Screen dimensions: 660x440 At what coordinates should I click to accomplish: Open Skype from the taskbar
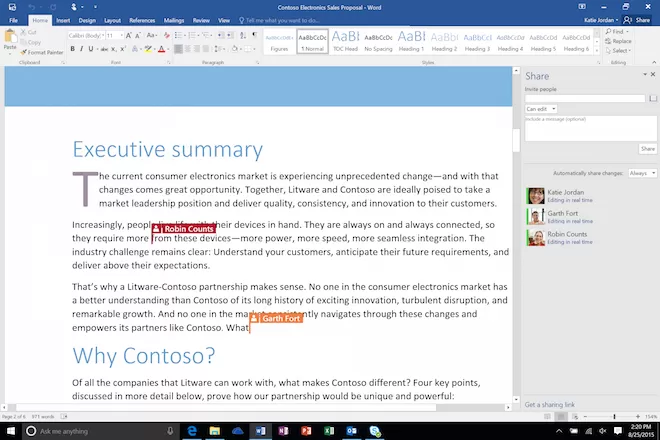(x=375, y=431)
